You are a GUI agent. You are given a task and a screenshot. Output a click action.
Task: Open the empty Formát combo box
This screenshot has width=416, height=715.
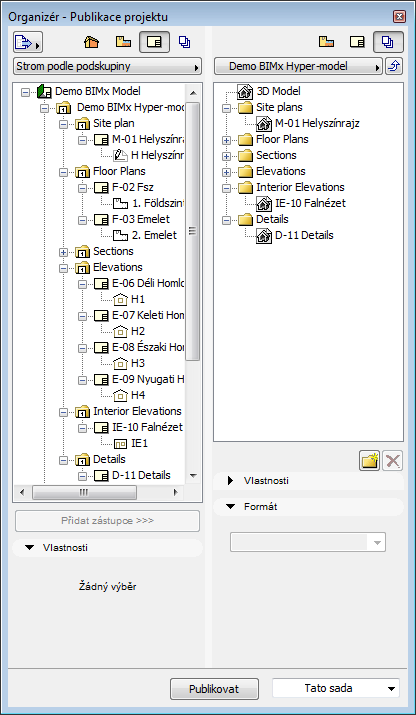click(308, 542)
